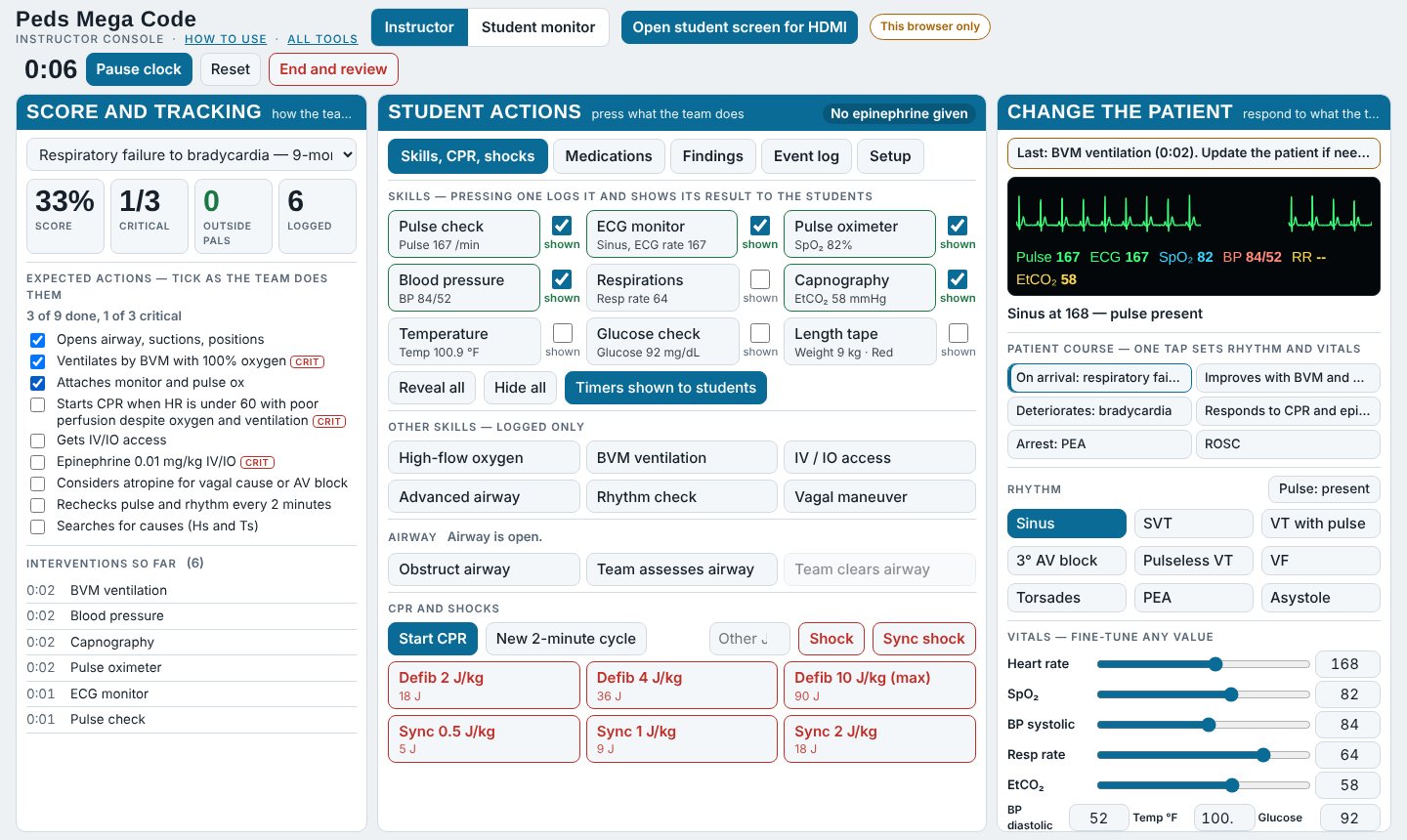This screenshot has width=1407, height=840.
Task: Set rhythm to Asystole
Action: pyautogui.click(x=1320, y=598)
